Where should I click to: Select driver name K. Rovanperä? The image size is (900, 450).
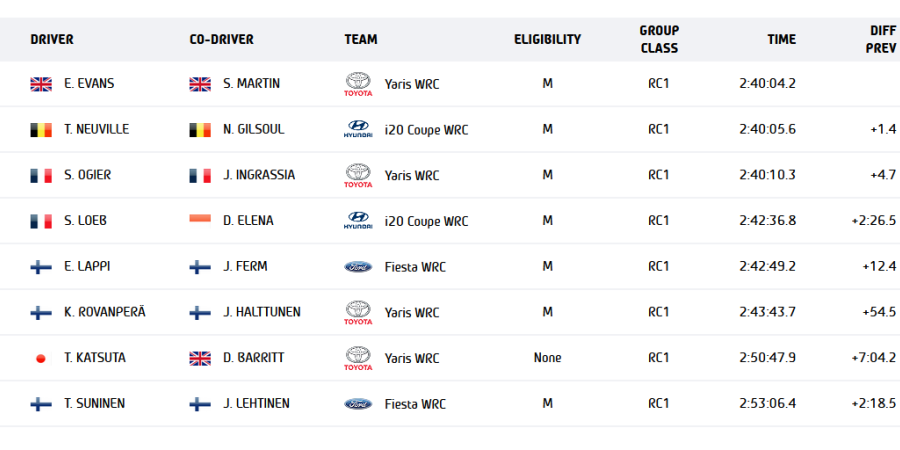pyautogui.click(x=104, y=313)
